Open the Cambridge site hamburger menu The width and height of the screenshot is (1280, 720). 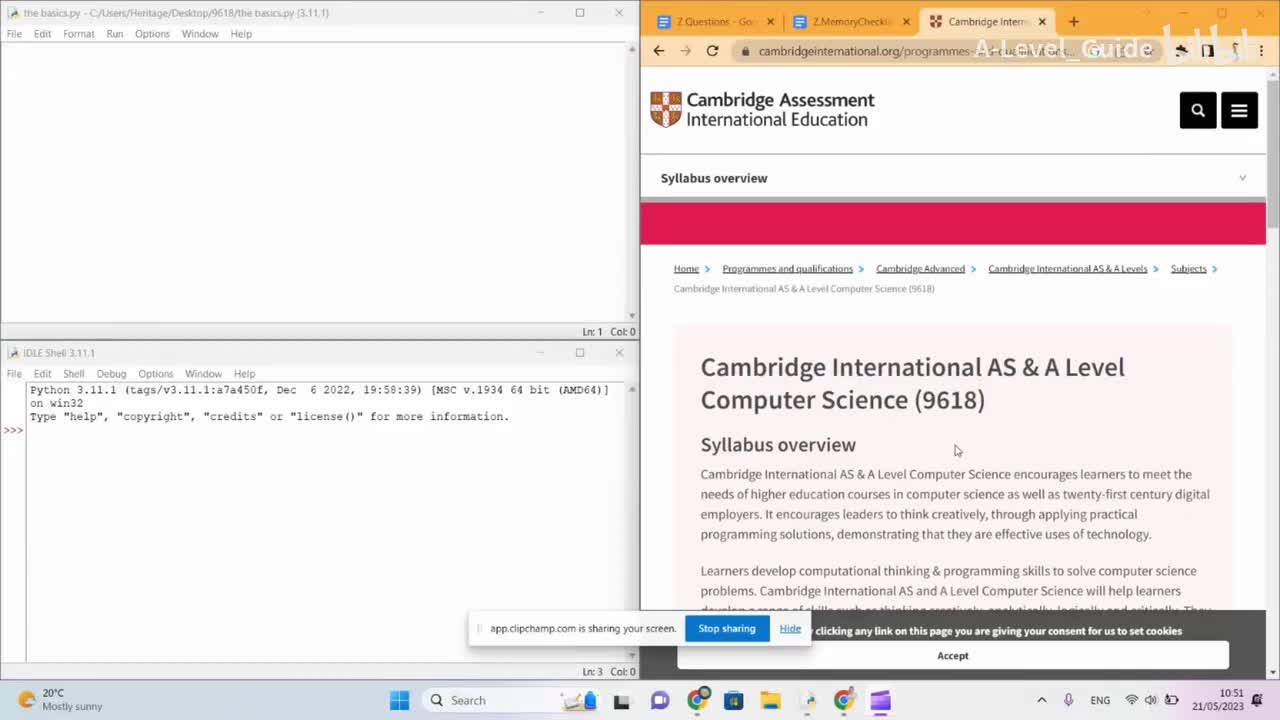(x=1239, y=111)
